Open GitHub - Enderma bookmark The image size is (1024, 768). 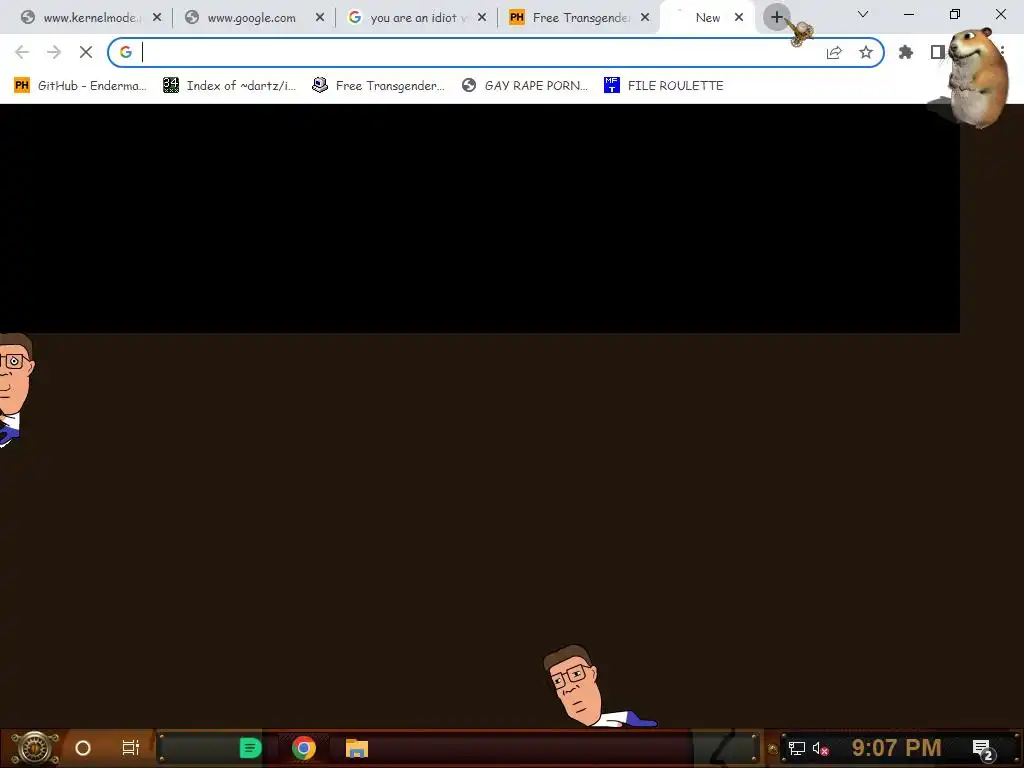80,86
